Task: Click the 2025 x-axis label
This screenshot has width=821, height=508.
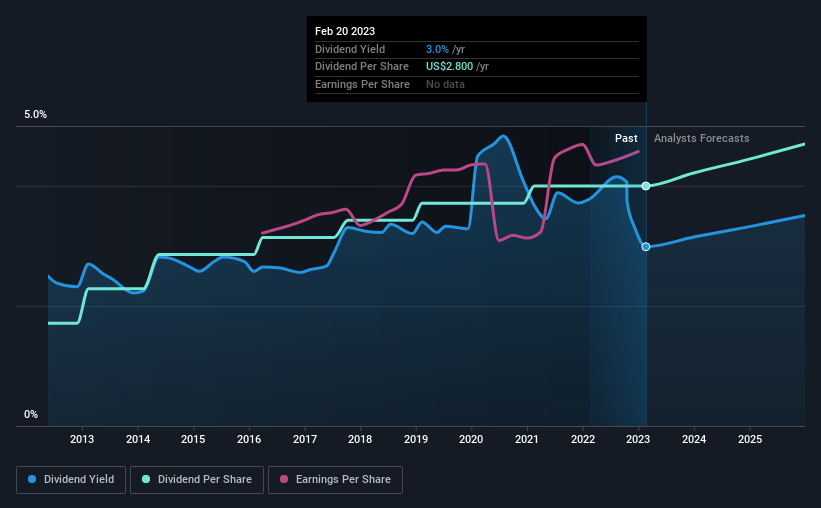Action: pyautogui.click(x=750, y=439)
